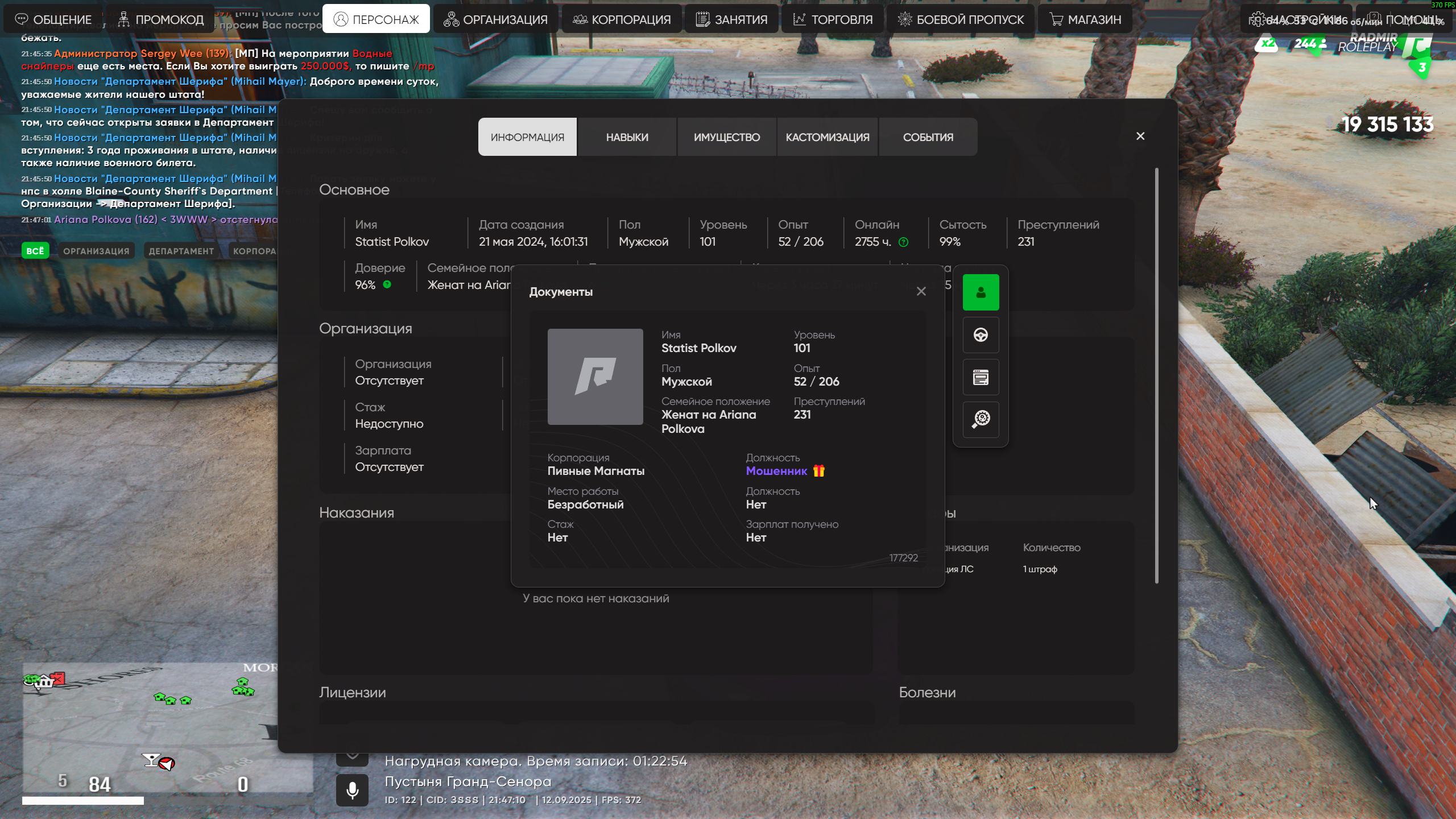Click the notepad icon in ЗАНЯТИЯ

point(703,19)
